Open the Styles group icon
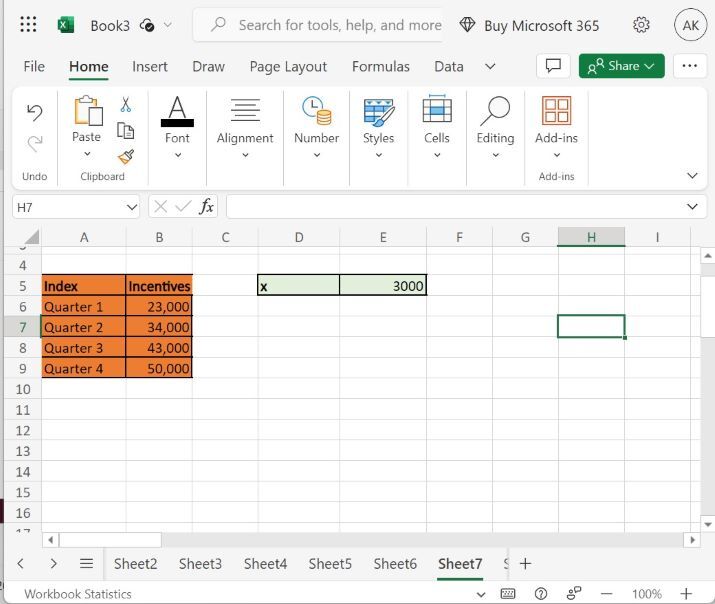 (378, 112)
